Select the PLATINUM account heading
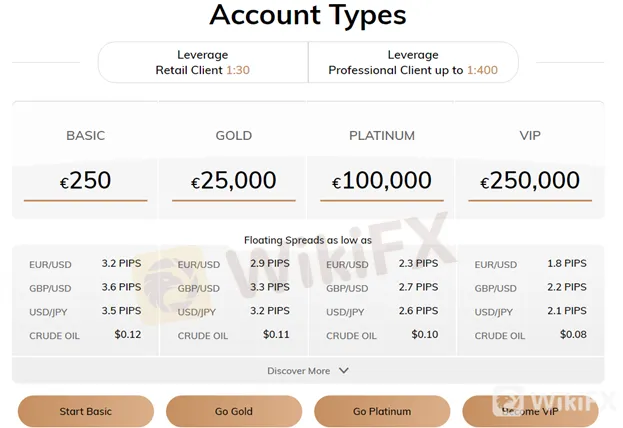Image resolution: width=623 pixels, height=428 pixels. [382, 136]
